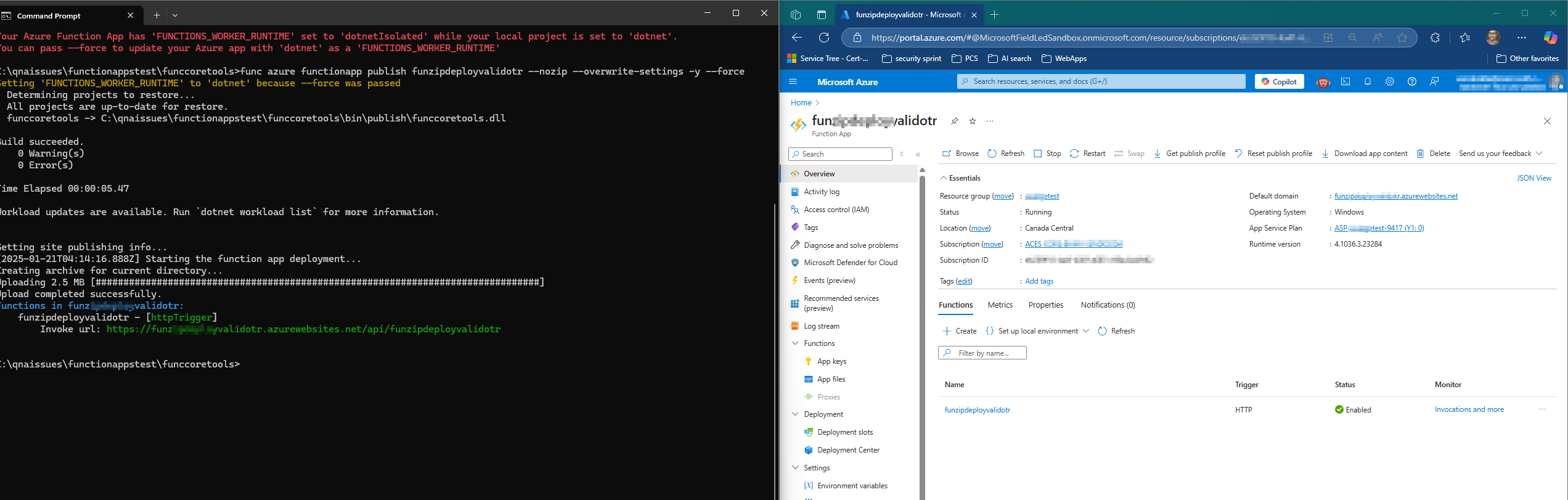Open more options ellipsis next to app title

pyautogui.click(x=990, y=121)
